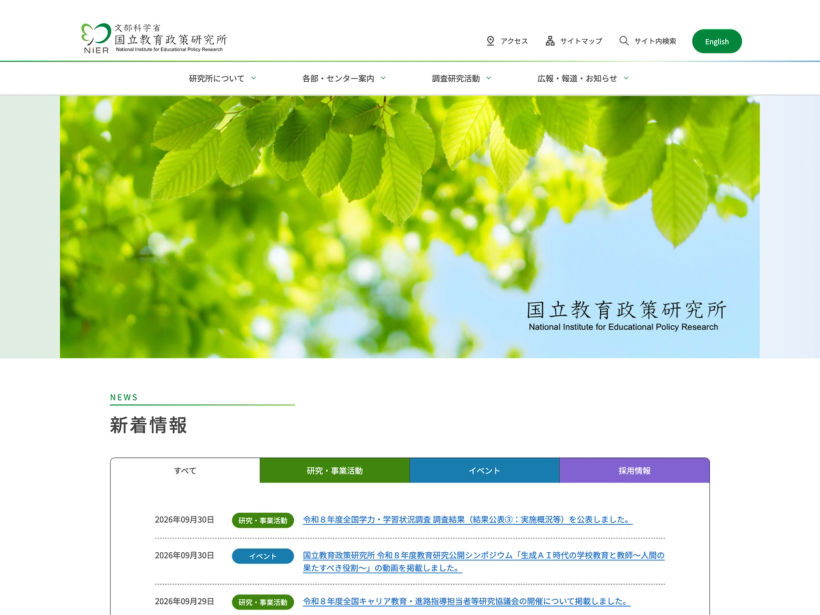The width and height of the screenshot is (820, 615).
Task: Click the sitemap hierarchy icon
Action: tap(550, 41)
